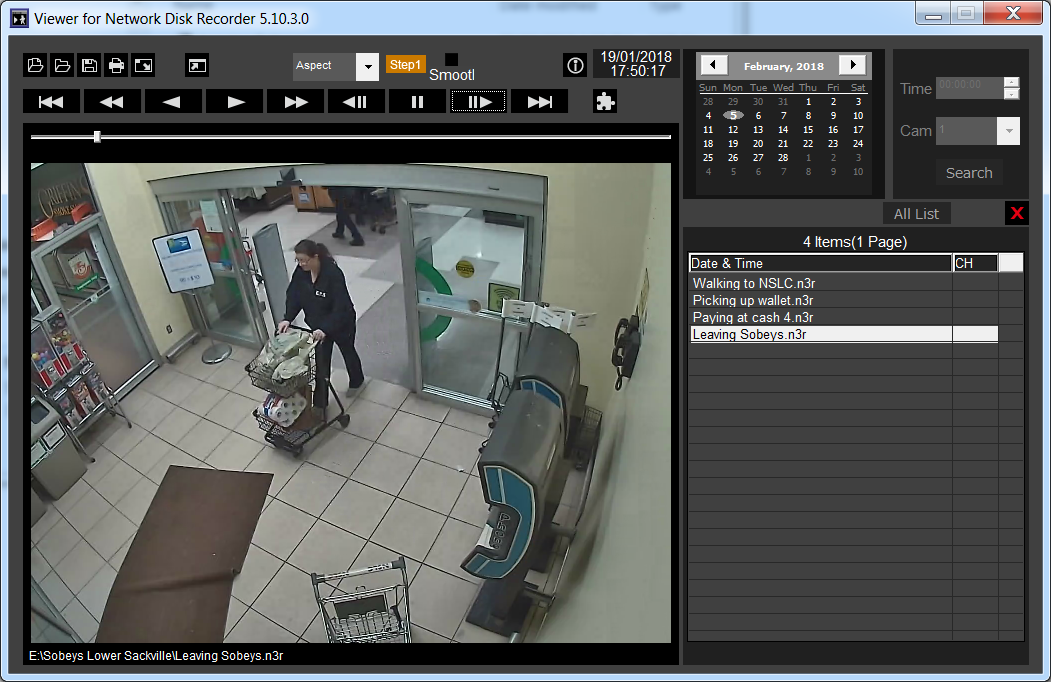Click the Search button

[x=969, y=173]
